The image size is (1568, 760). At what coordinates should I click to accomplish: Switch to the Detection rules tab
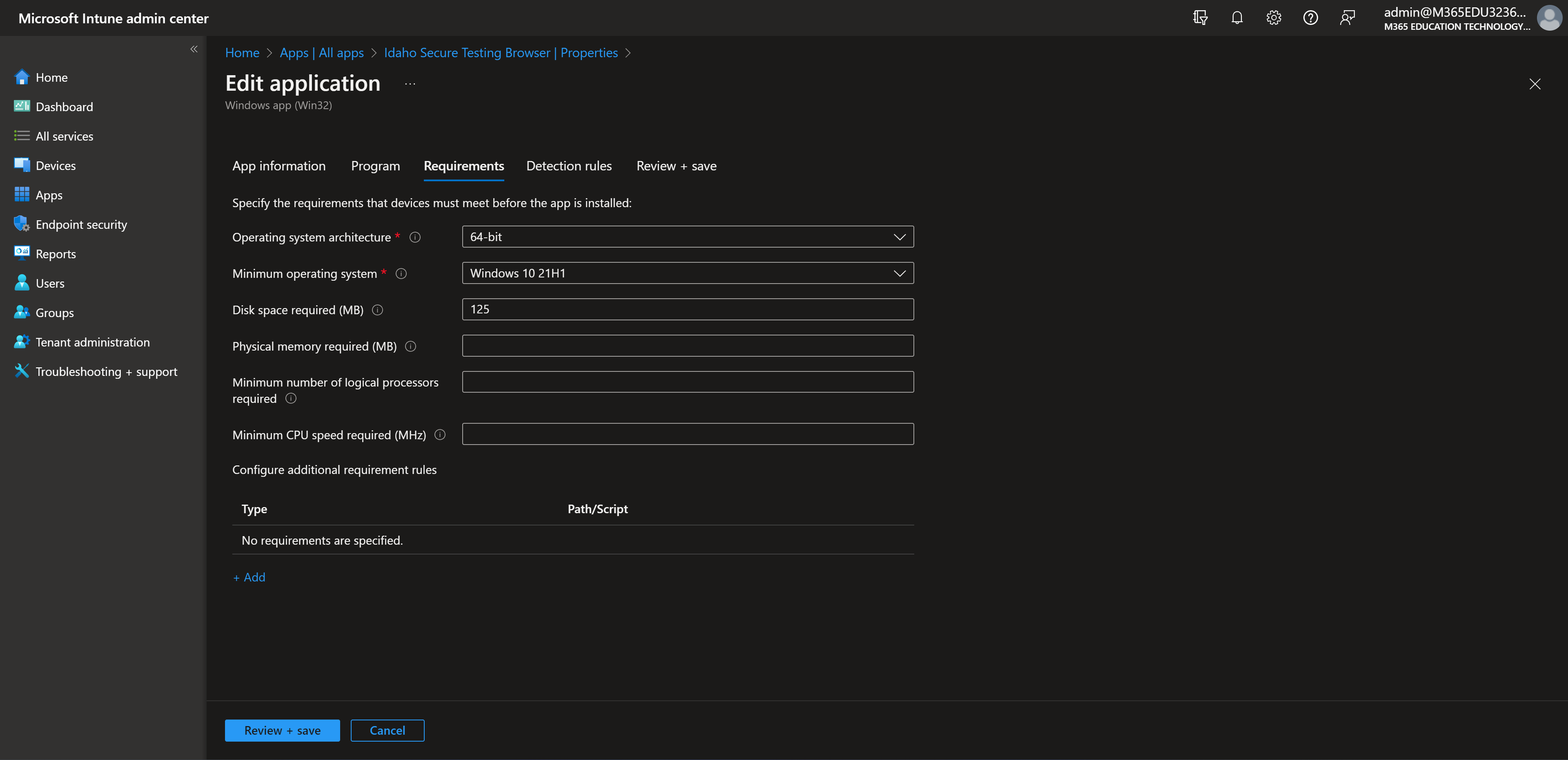point(569,165)
